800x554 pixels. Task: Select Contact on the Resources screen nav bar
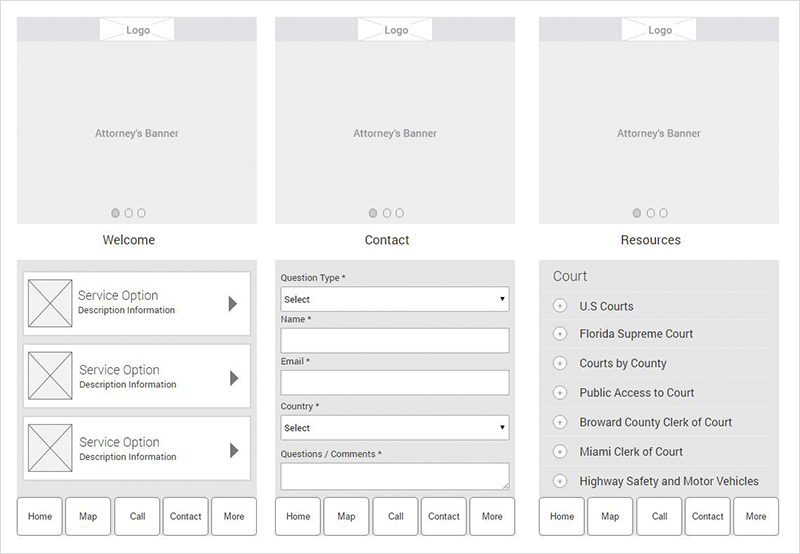click(x=708, y=516)
